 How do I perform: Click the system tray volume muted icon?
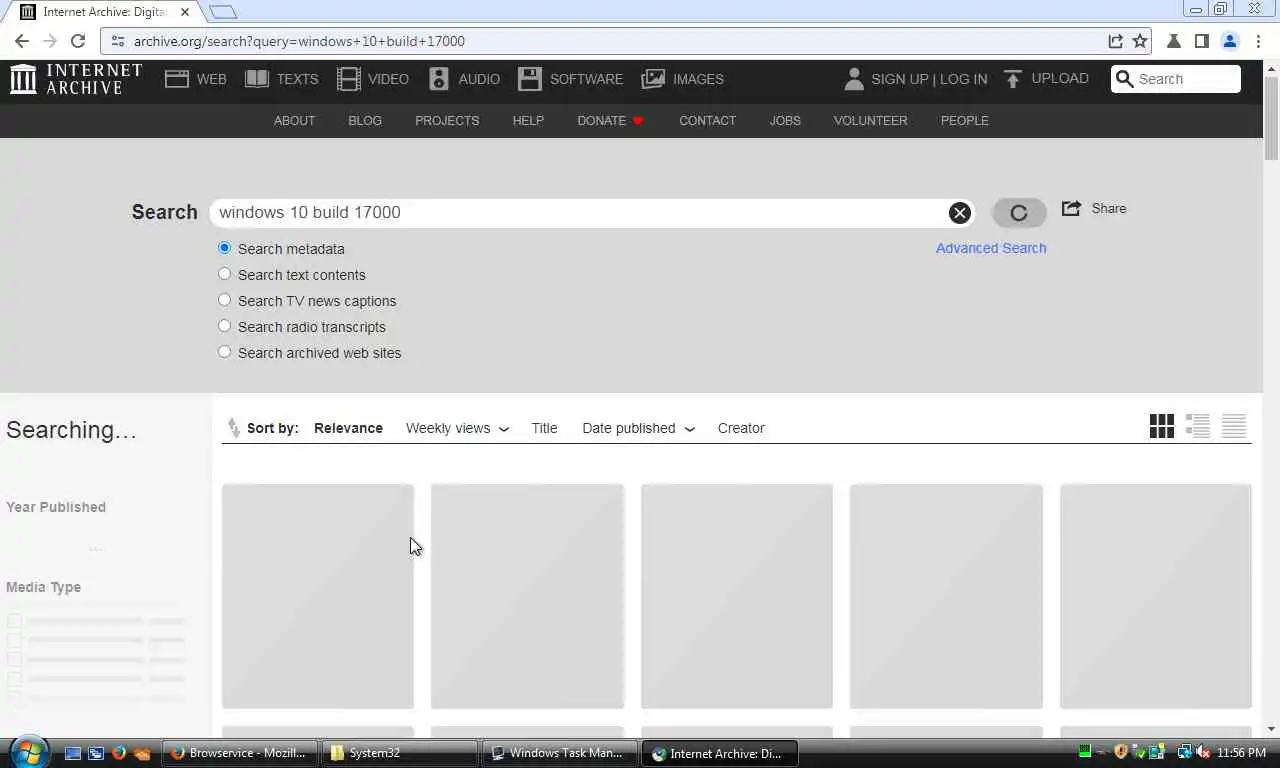[1203, 752]
